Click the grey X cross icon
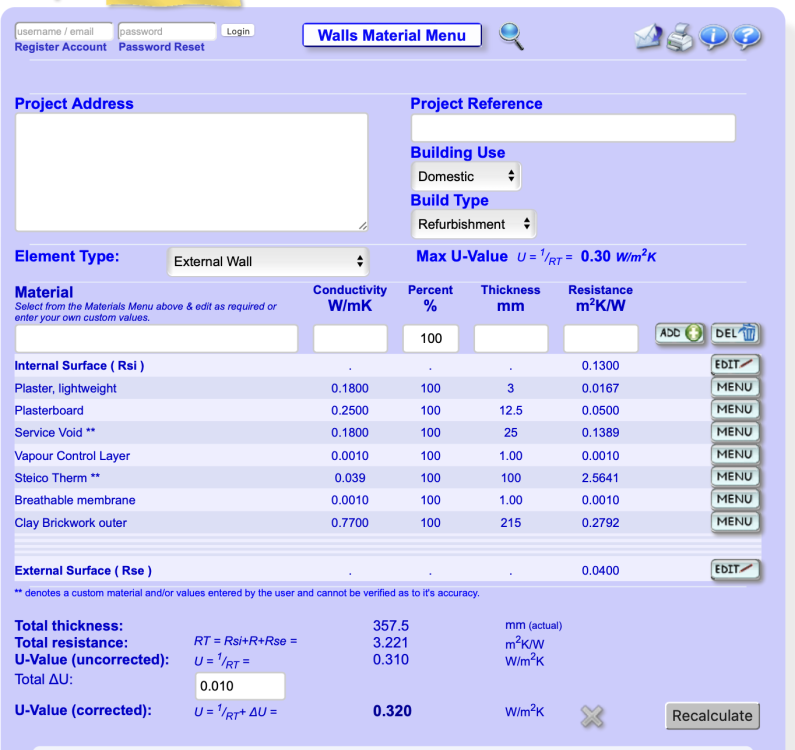 pyautogui.click(x=592, y=716)
